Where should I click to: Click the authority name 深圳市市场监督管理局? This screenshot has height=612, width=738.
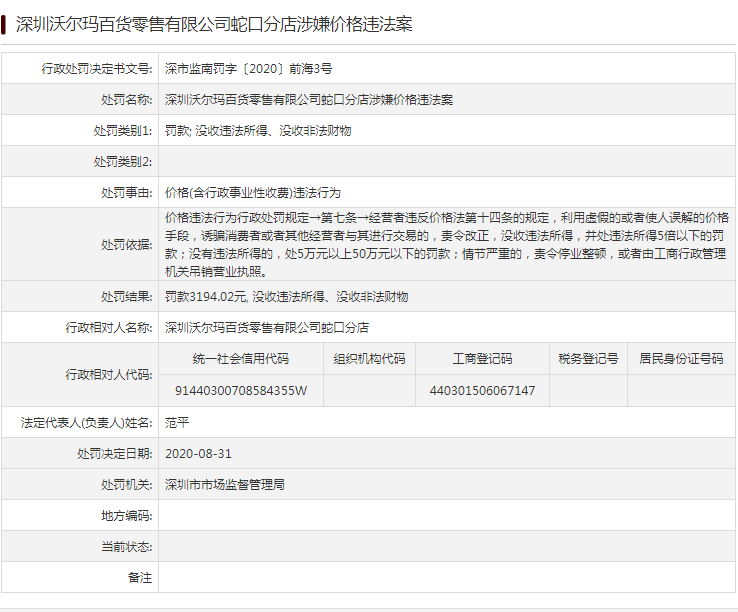pyautogui.click(x=225, y=485)
